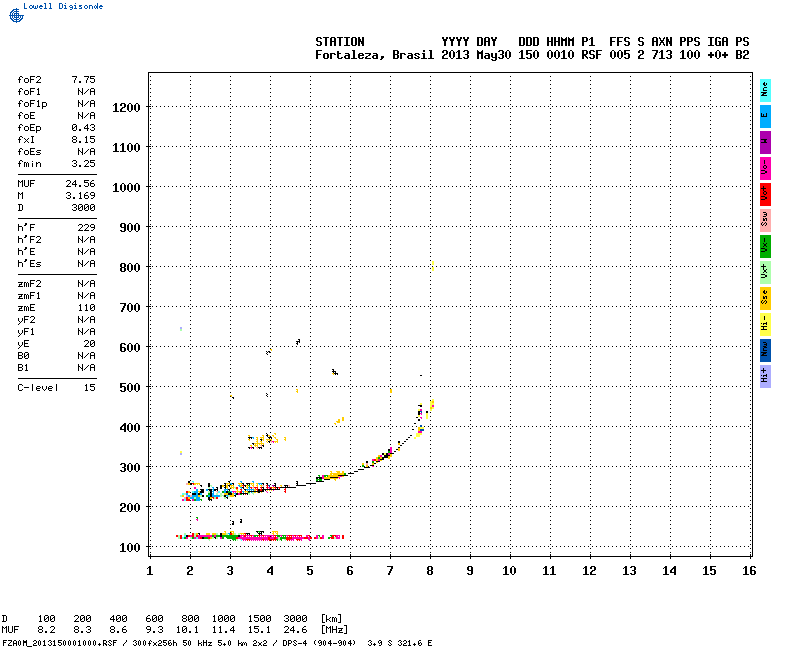Viewport: 800px width, 650px height.
Task: Click the [MHz] unit label
Action: pos(334,630)
